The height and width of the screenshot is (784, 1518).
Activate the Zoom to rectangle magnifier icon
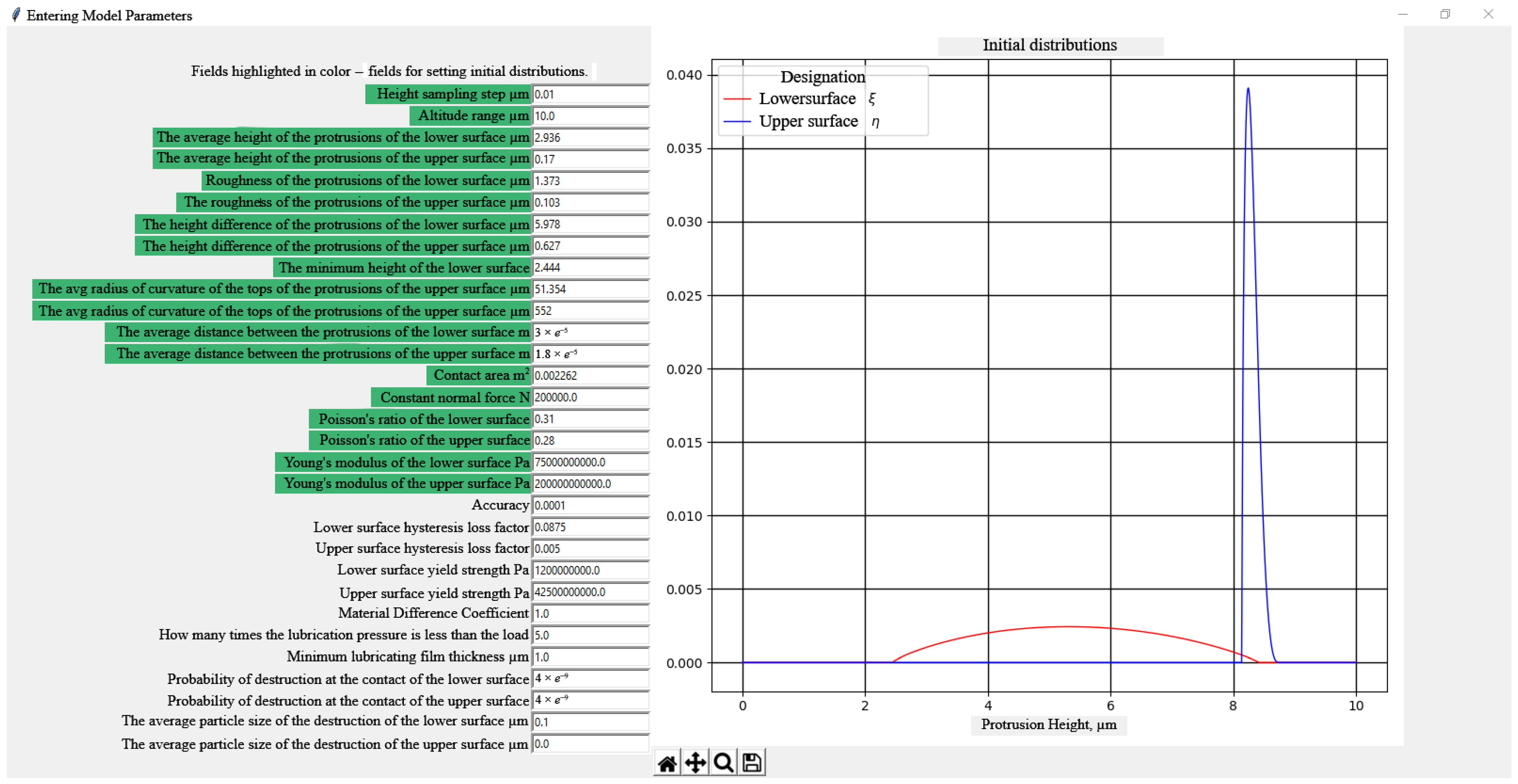tap(723, 763)
